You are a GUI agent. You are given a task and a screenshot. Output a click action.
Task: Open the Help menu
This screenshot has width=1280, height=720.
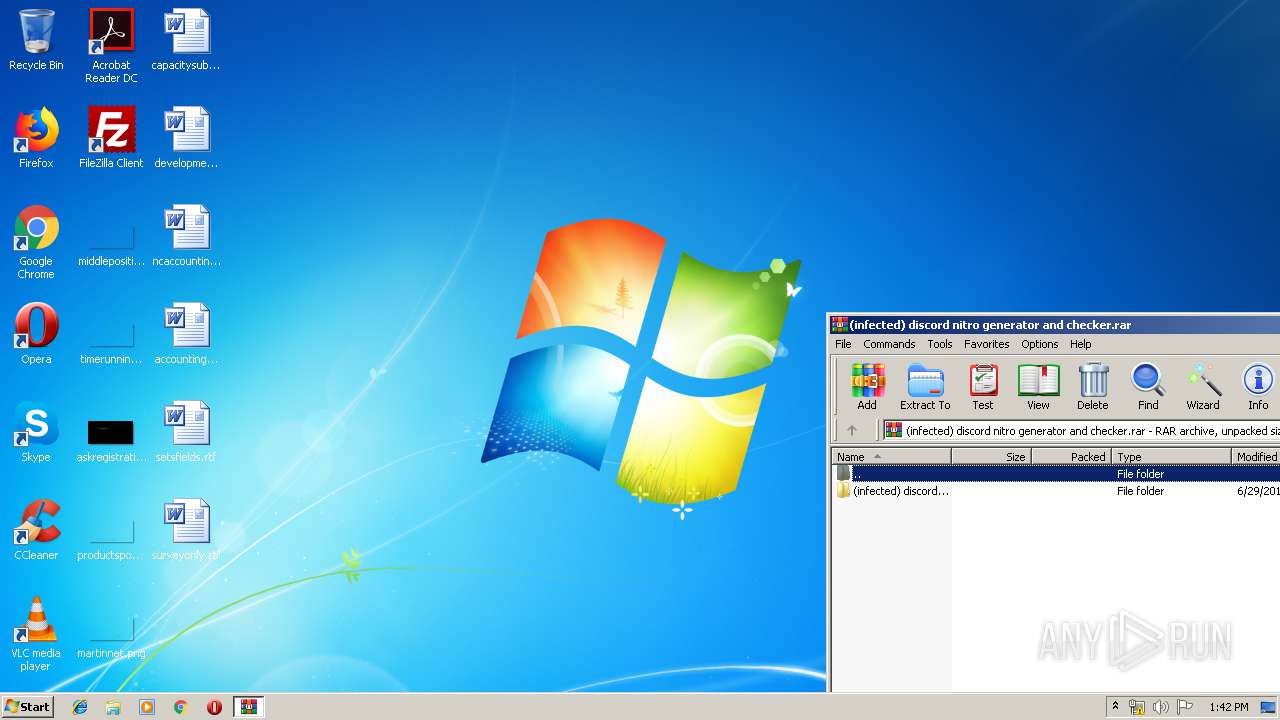tap(1081, 344)
